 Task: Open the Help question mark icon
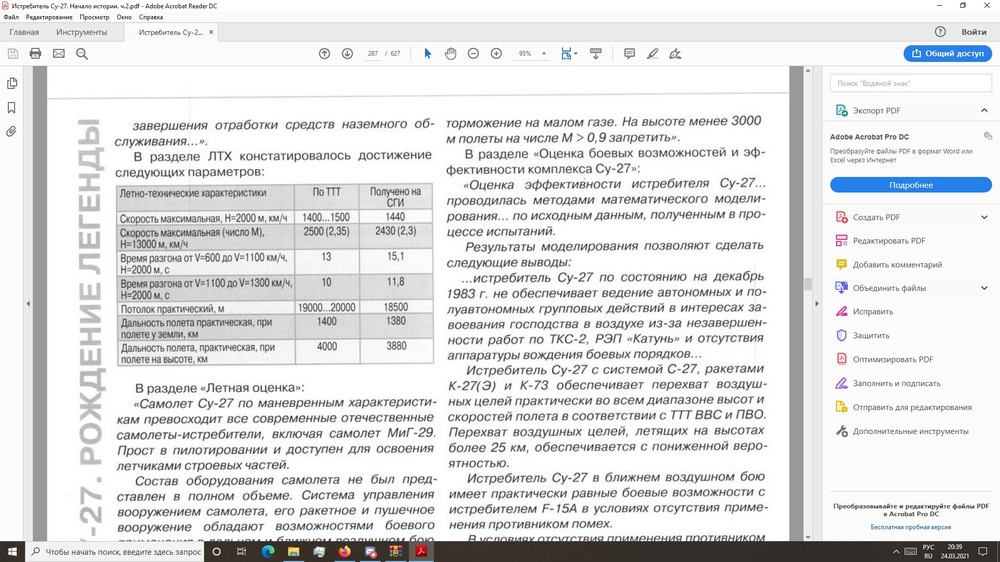[940, 32]
